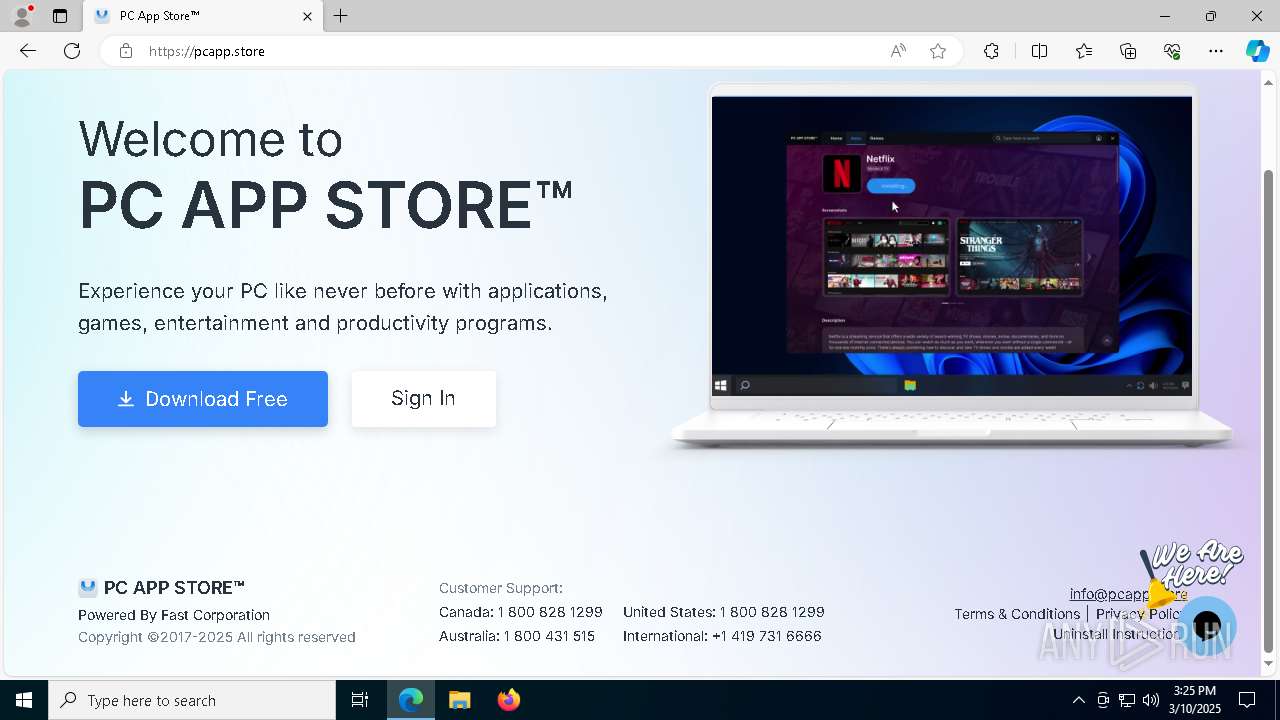Open the Privacy Policy link

point(1141,614)
